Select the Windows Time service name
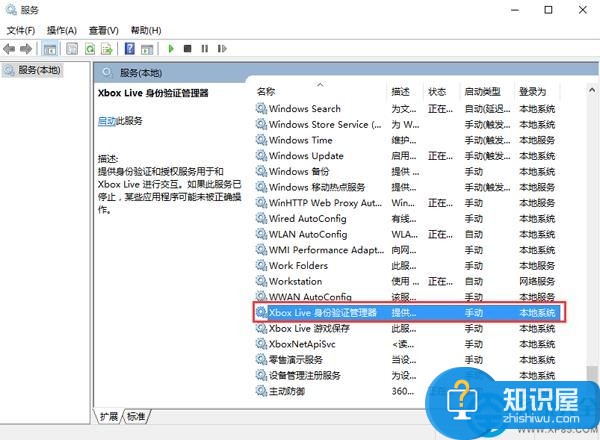600x440 pixels. point(301,140)
